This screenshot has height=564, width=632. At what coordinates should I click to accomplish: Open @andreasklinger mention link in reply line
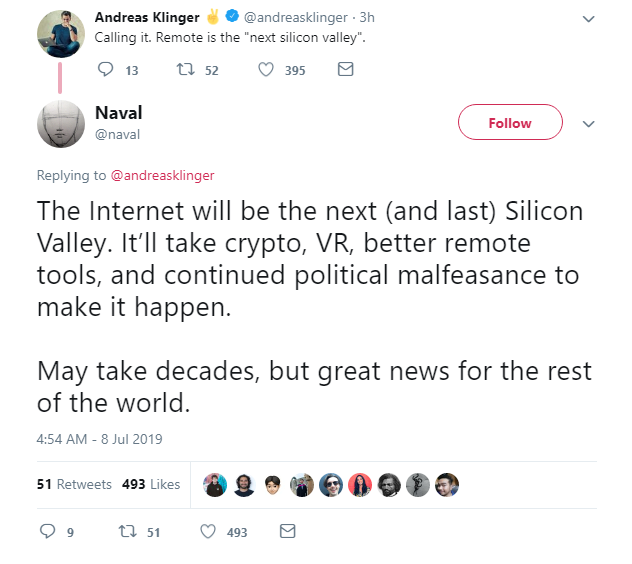[162, 175]
